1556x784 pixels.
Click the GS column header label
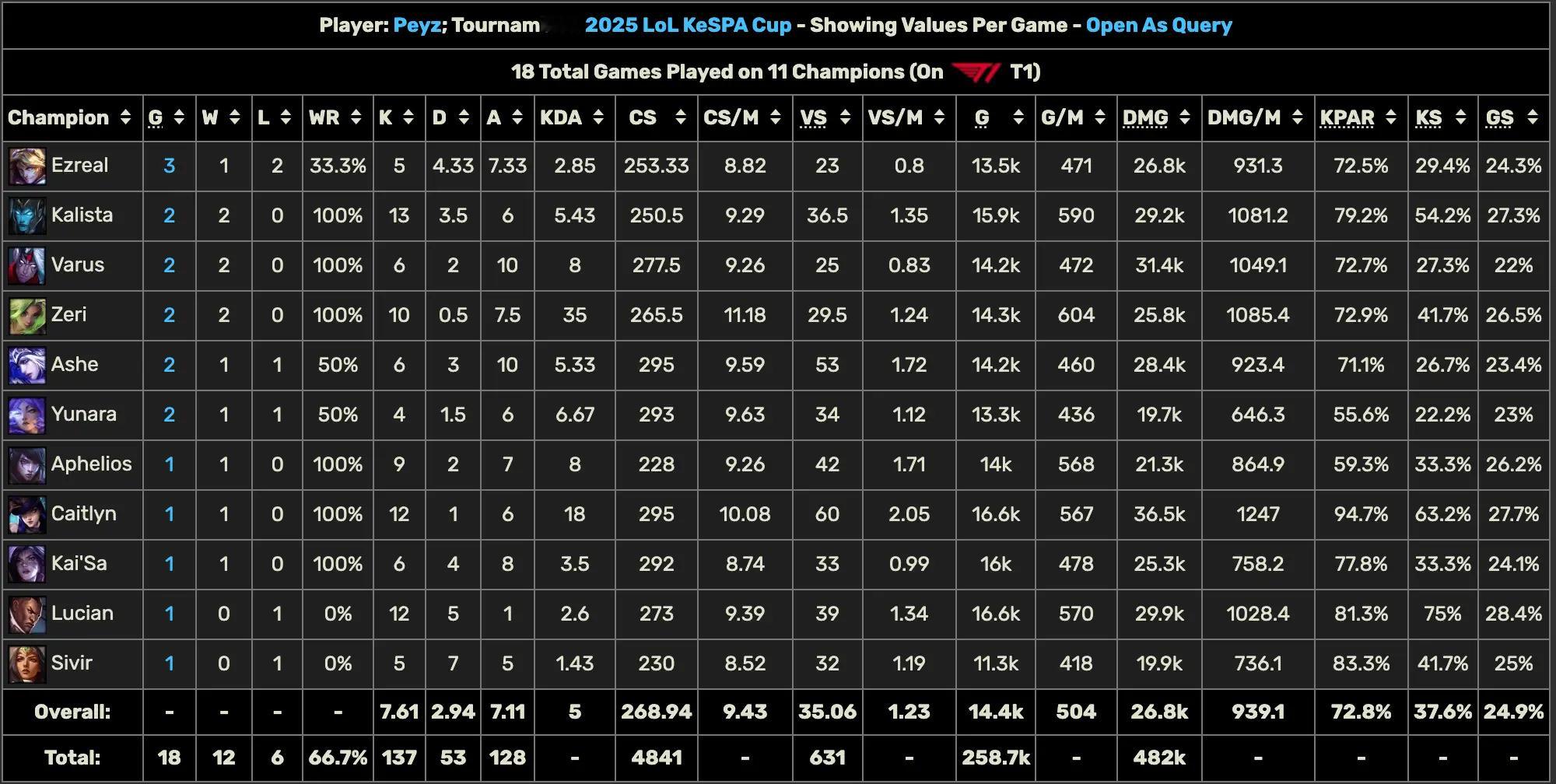(x=1499, y=117)
